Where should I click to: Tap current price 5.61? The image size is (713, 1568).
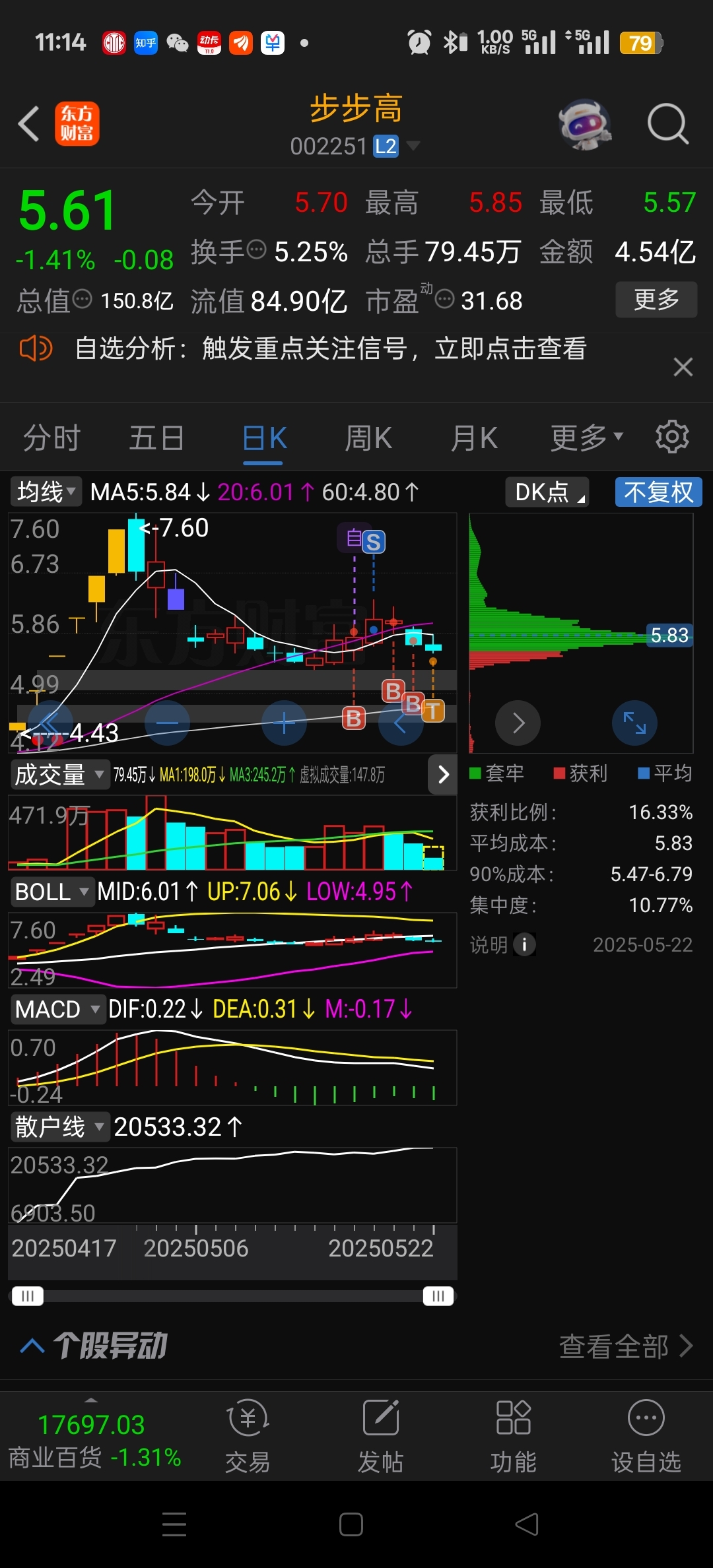(67, 211)
